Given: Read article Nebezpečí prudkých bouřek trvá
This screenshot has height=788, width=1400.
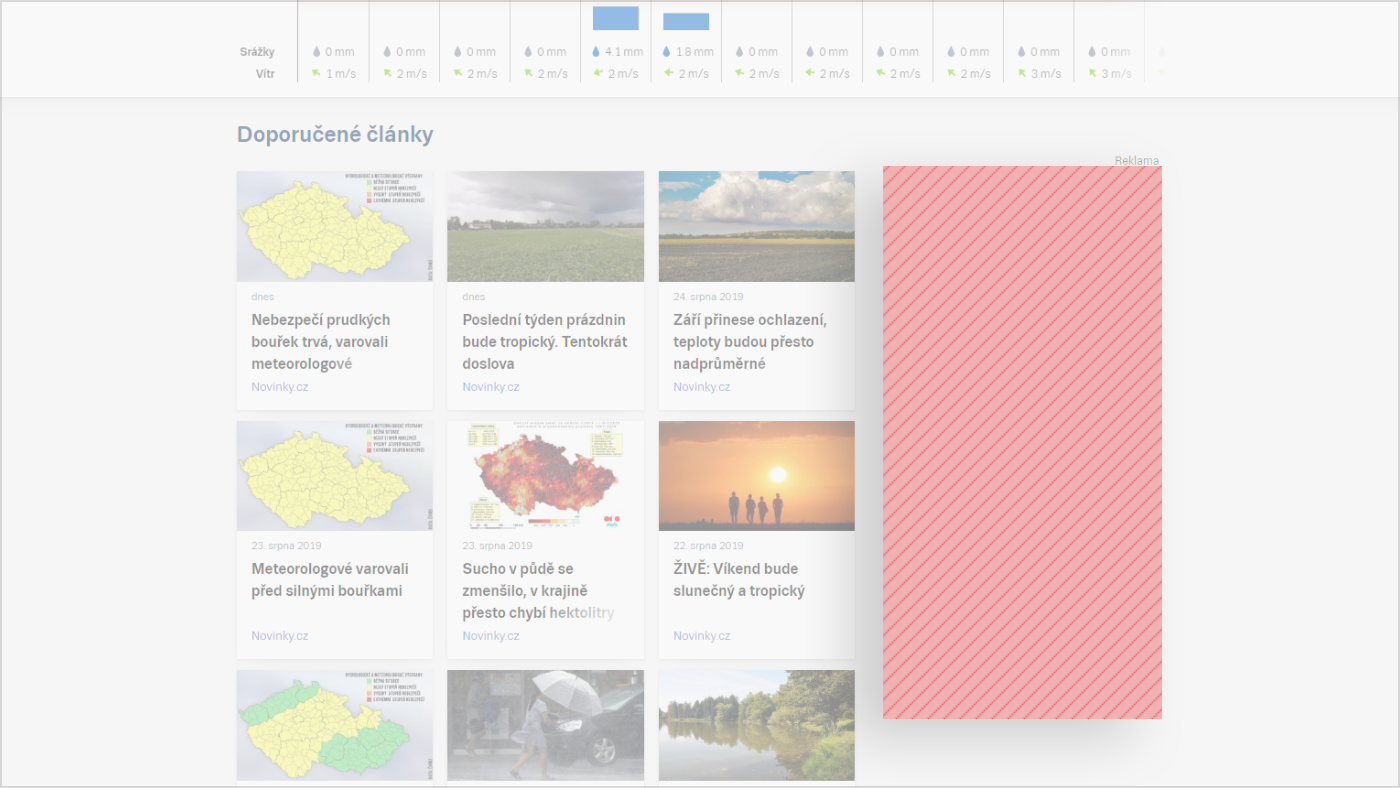Looking at the screenshot, I should point(321,342).
